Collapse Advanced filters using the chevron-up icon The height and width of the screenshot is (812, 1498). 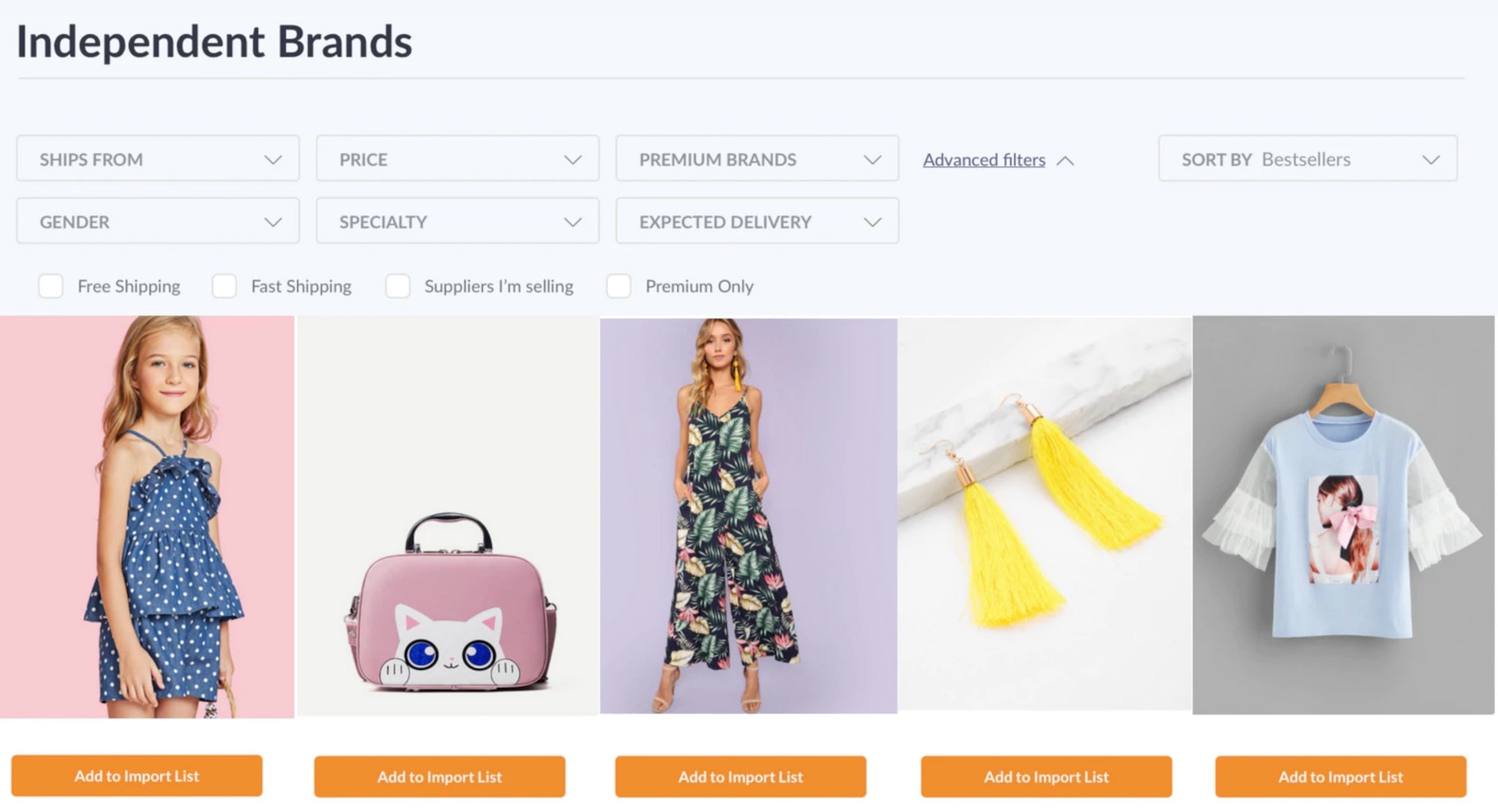pos(1065,161)
